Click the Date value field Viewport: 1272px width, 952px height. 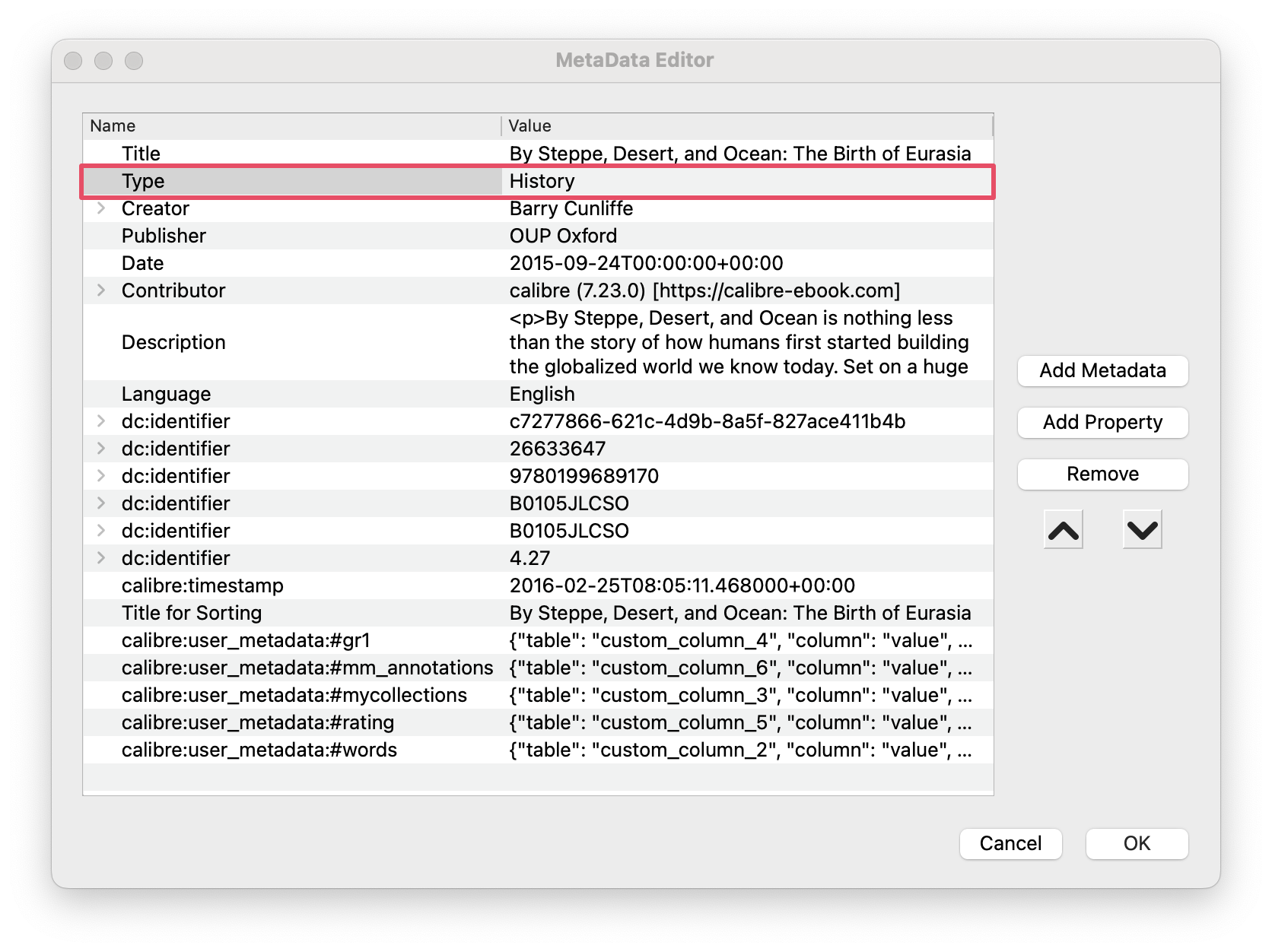646,263
